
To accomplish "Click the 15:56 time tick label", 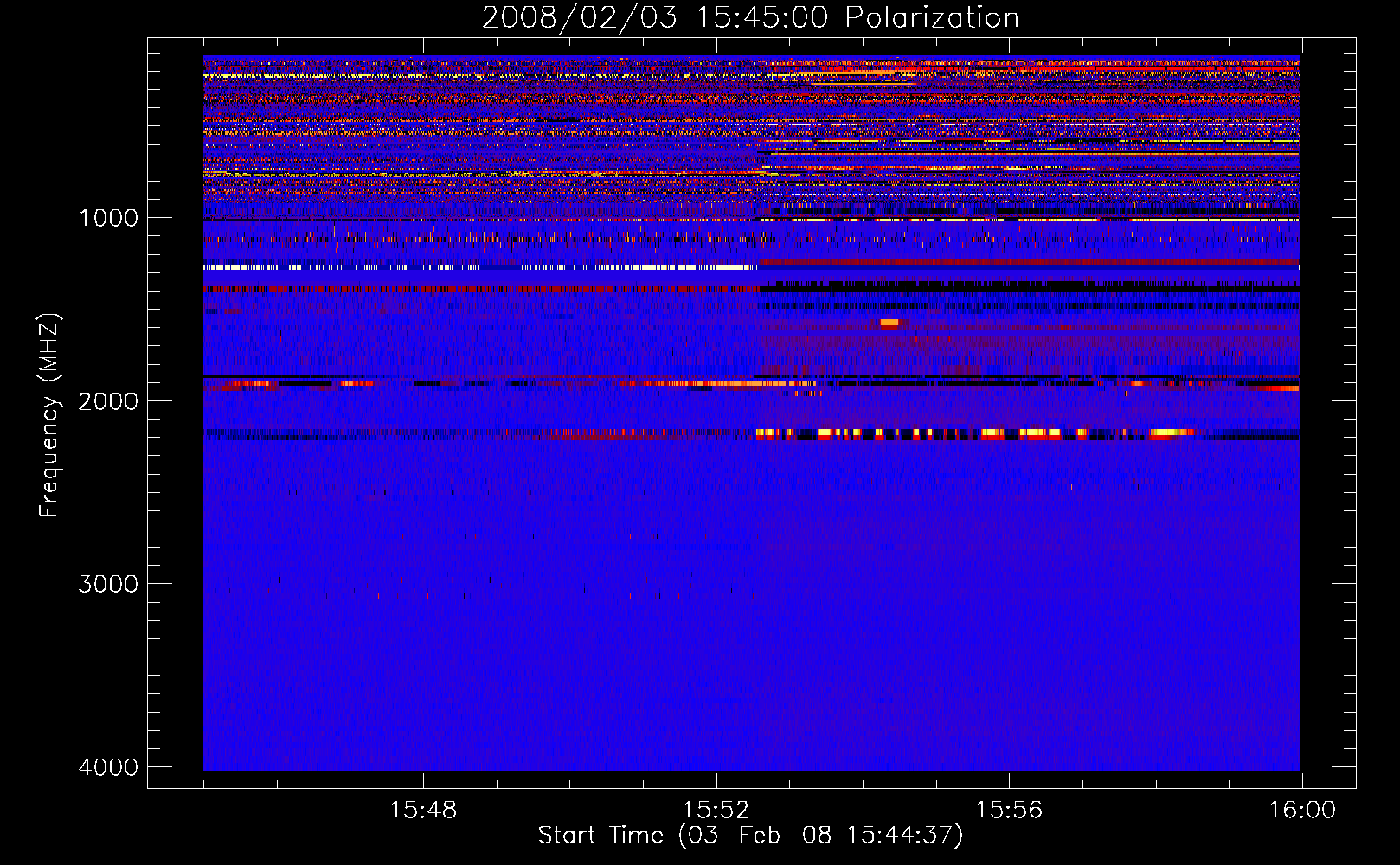I will click(1009, 811).
